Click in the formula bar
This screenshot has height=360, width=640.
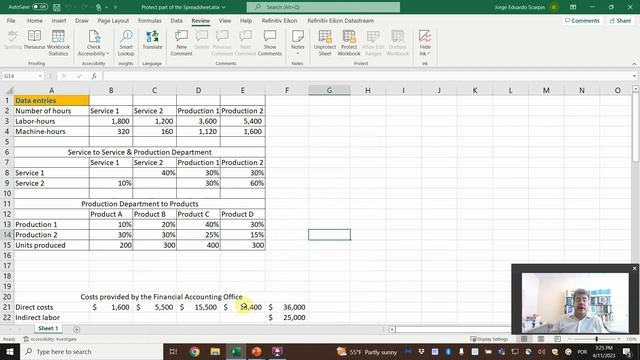pos(367,76)
